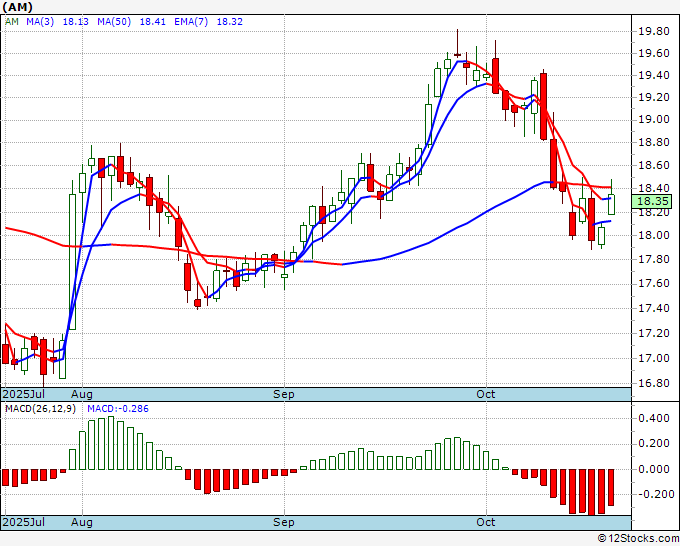Click the (AM) ticker title
This screenshot has width=680, height=546.
point(19,6)
